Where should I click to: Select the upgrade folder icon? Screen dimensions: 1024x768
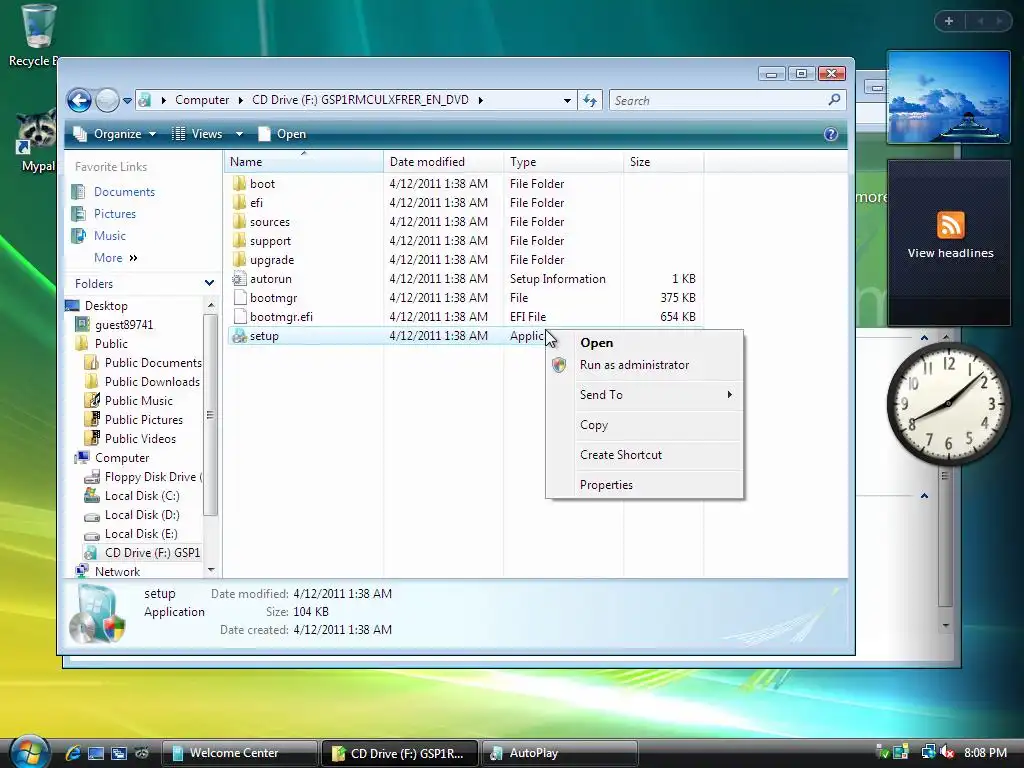tap(240, 259)
